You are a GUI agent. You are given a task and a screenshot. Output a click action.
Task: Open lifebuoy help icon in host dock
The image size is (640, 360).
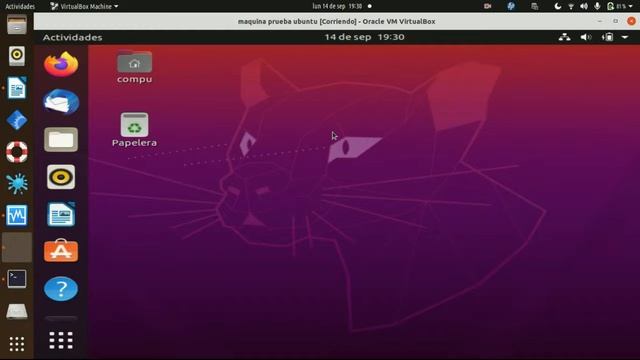pos(17,152)
